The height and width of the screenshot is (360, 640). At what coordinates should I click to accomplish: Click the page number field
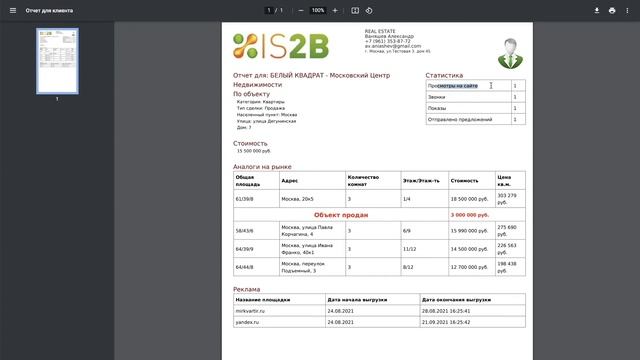coord(269,11)
